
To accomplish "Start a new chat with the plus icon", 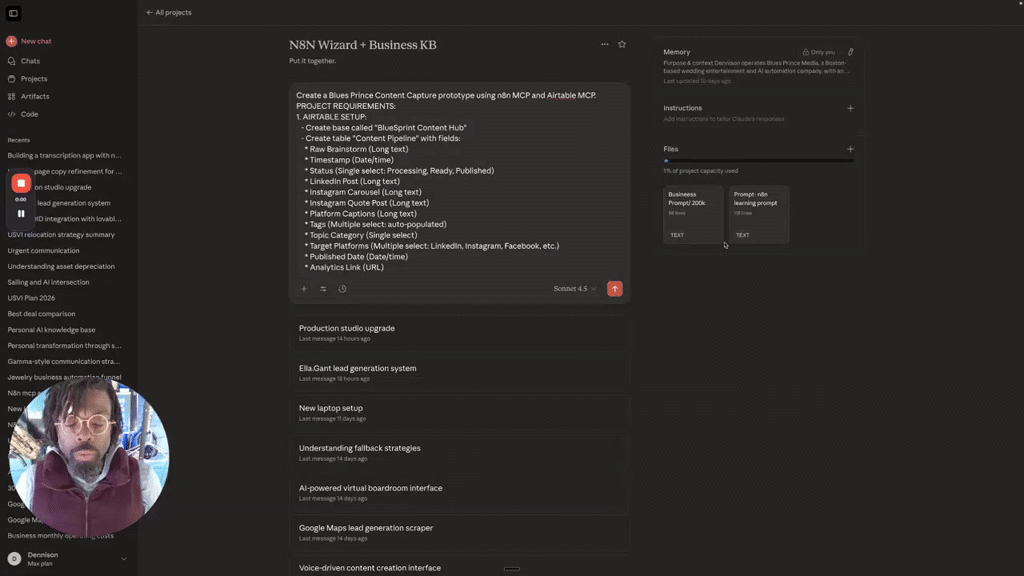I will (x=12, y=41).
